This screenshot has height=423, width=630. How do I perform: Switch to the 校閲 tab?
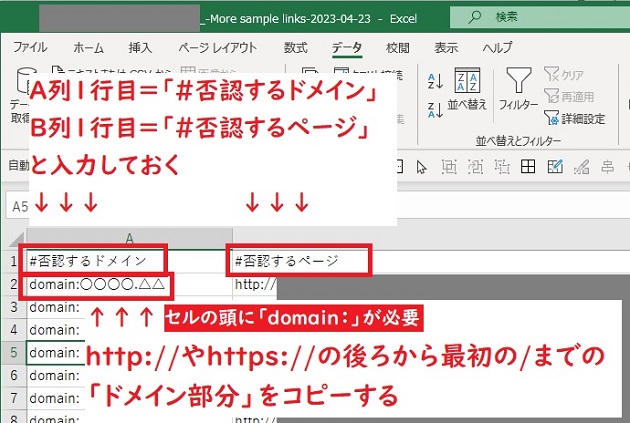click(x=397, y=47)
